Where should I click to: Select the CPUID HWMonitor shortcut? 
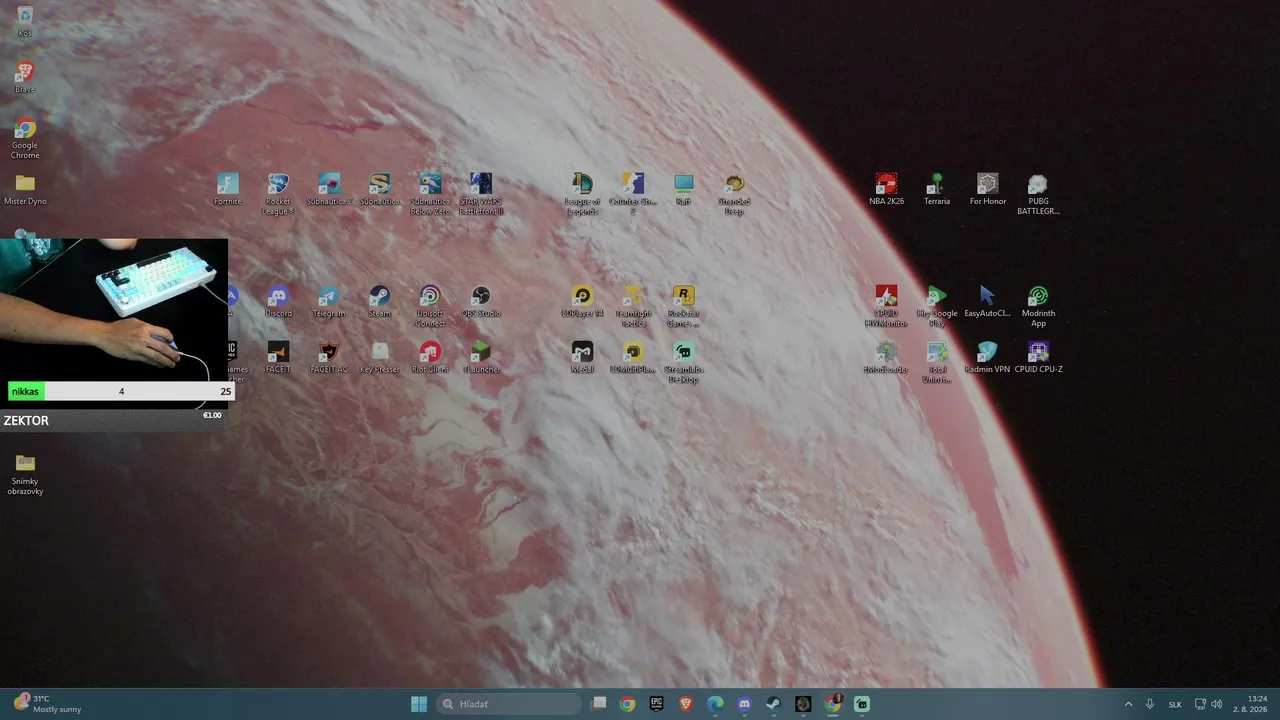tap(886, 306)
